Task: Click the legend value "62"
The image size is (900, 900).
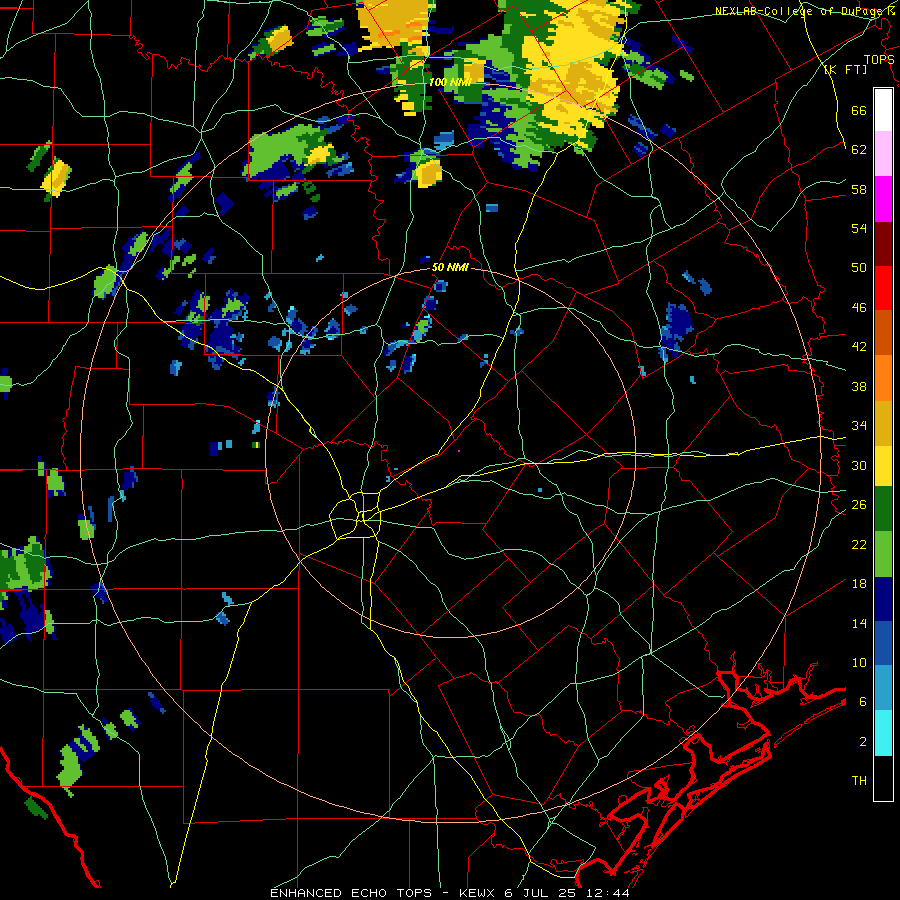Action: coord(859,150)
